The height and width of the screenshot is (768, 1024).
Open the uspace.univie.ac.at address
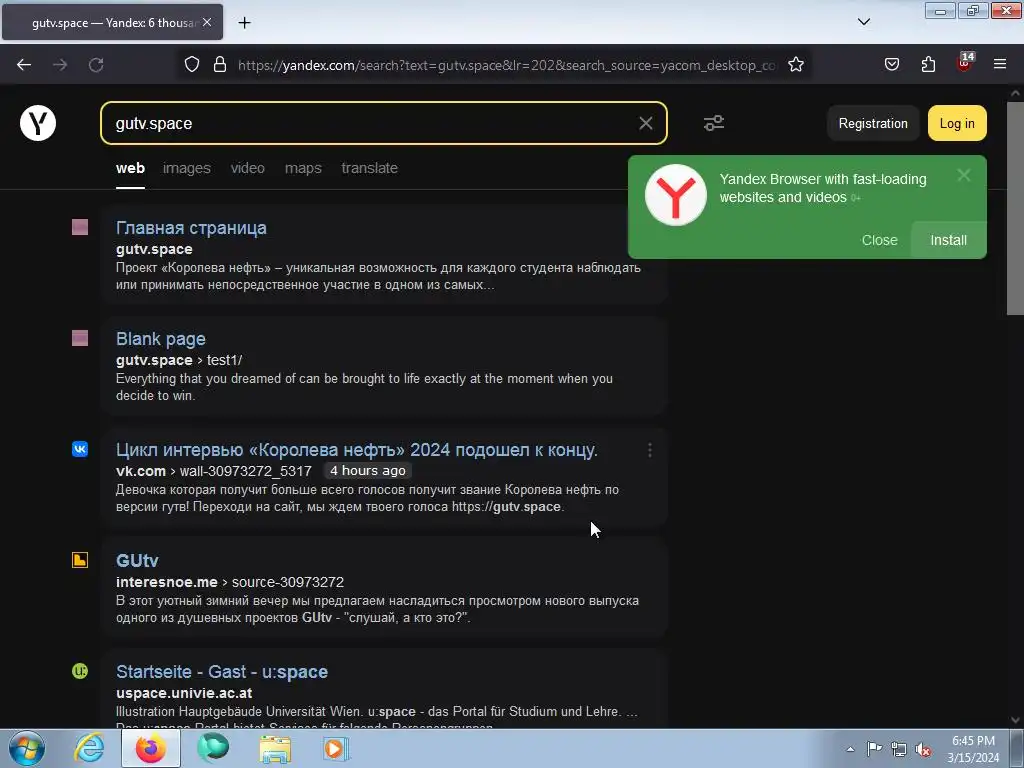pos(184,693)
